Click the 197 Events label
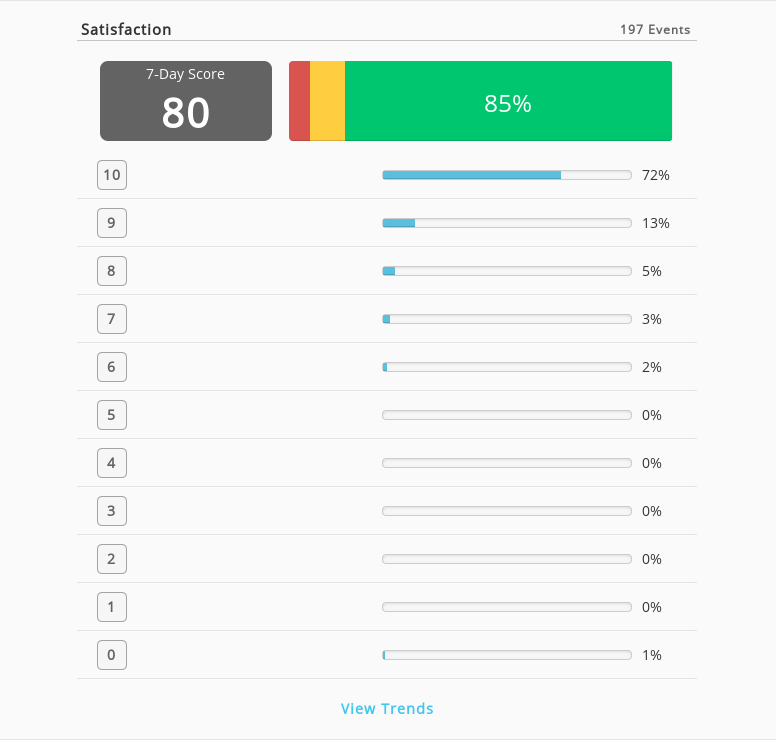 click(655, 30)
